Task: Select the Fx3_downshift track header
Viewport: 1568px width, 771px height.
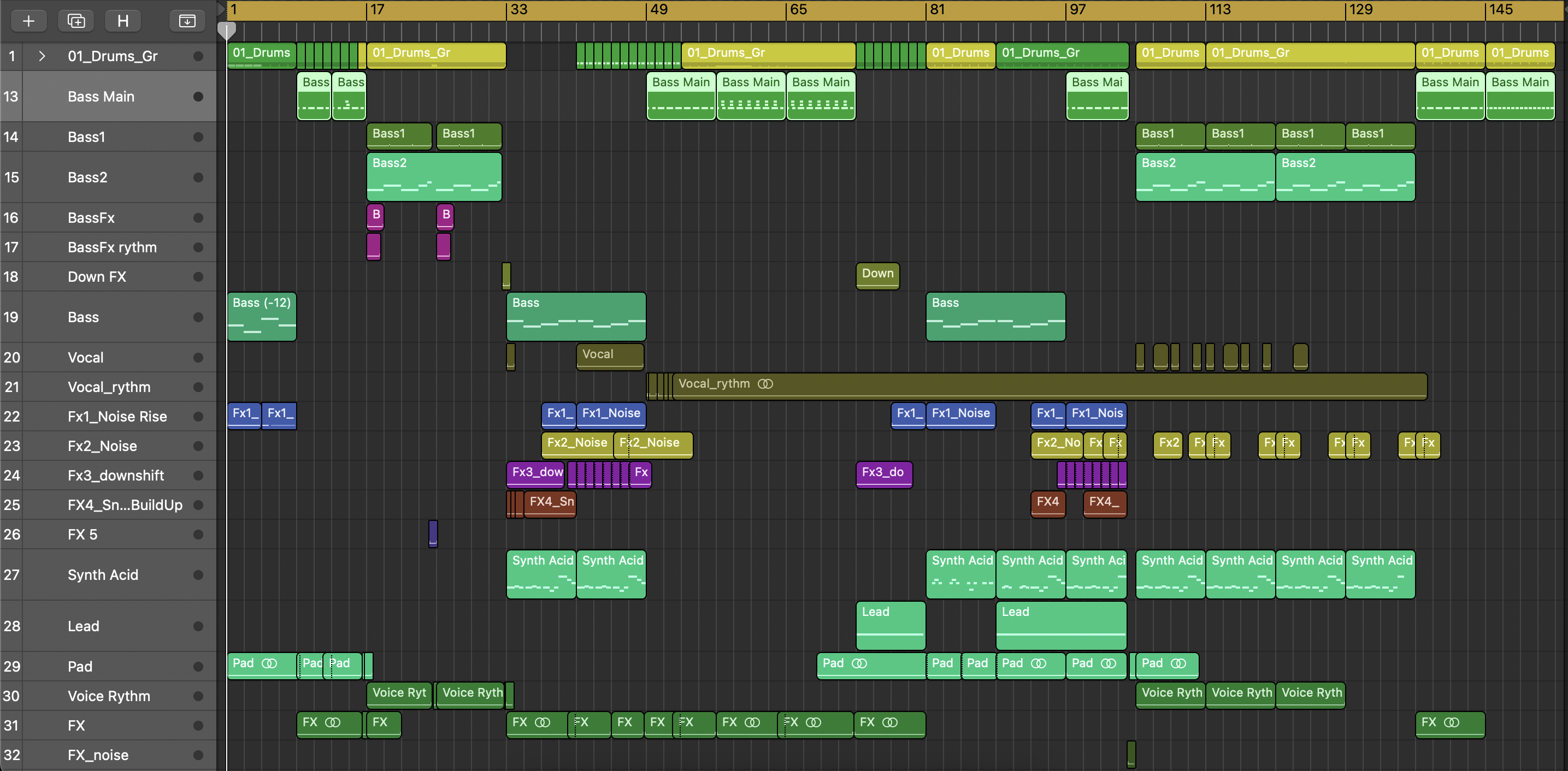Action: click(116, 475)
